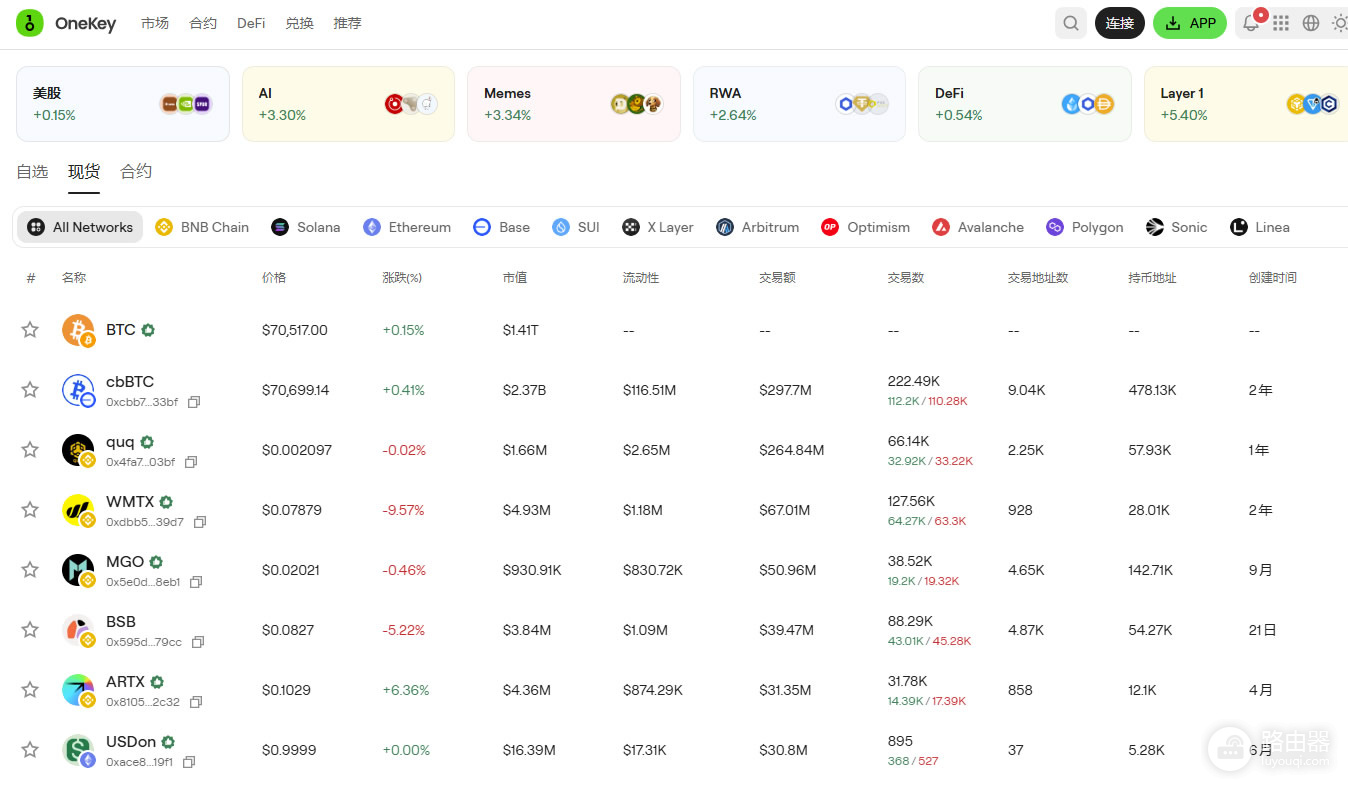
Task: Star the cbBTC token row
Action: [x=30, y=390]
